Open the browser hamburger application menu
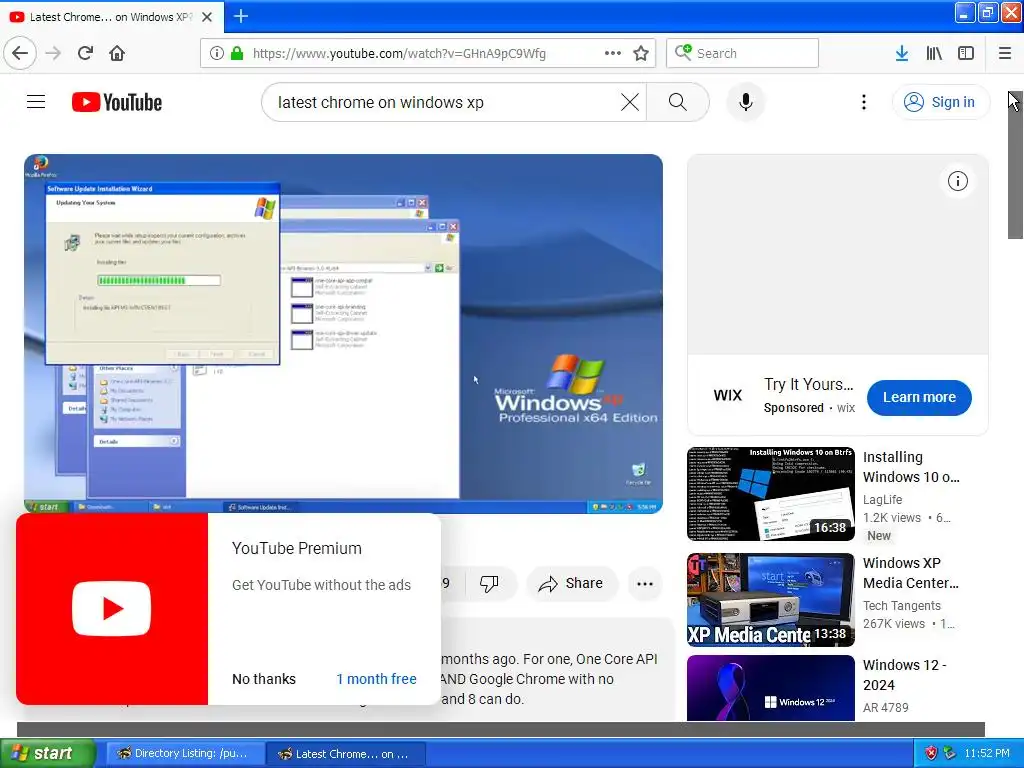1024x768 pixels. pyautogui.click(x=1005, y=53)
